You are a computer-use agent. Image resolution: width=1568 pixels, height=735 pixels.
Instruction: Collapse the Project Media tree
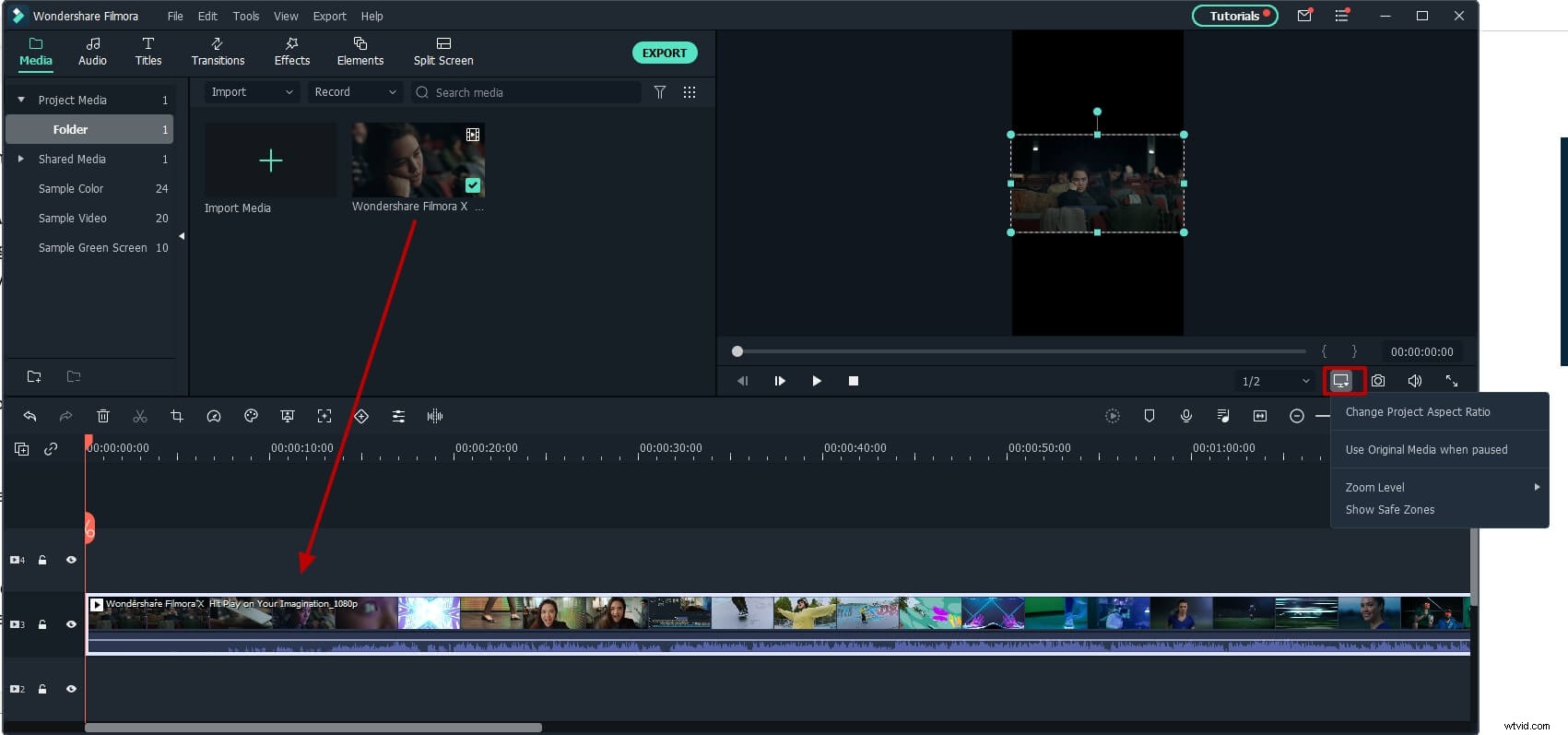click(21, 100)
